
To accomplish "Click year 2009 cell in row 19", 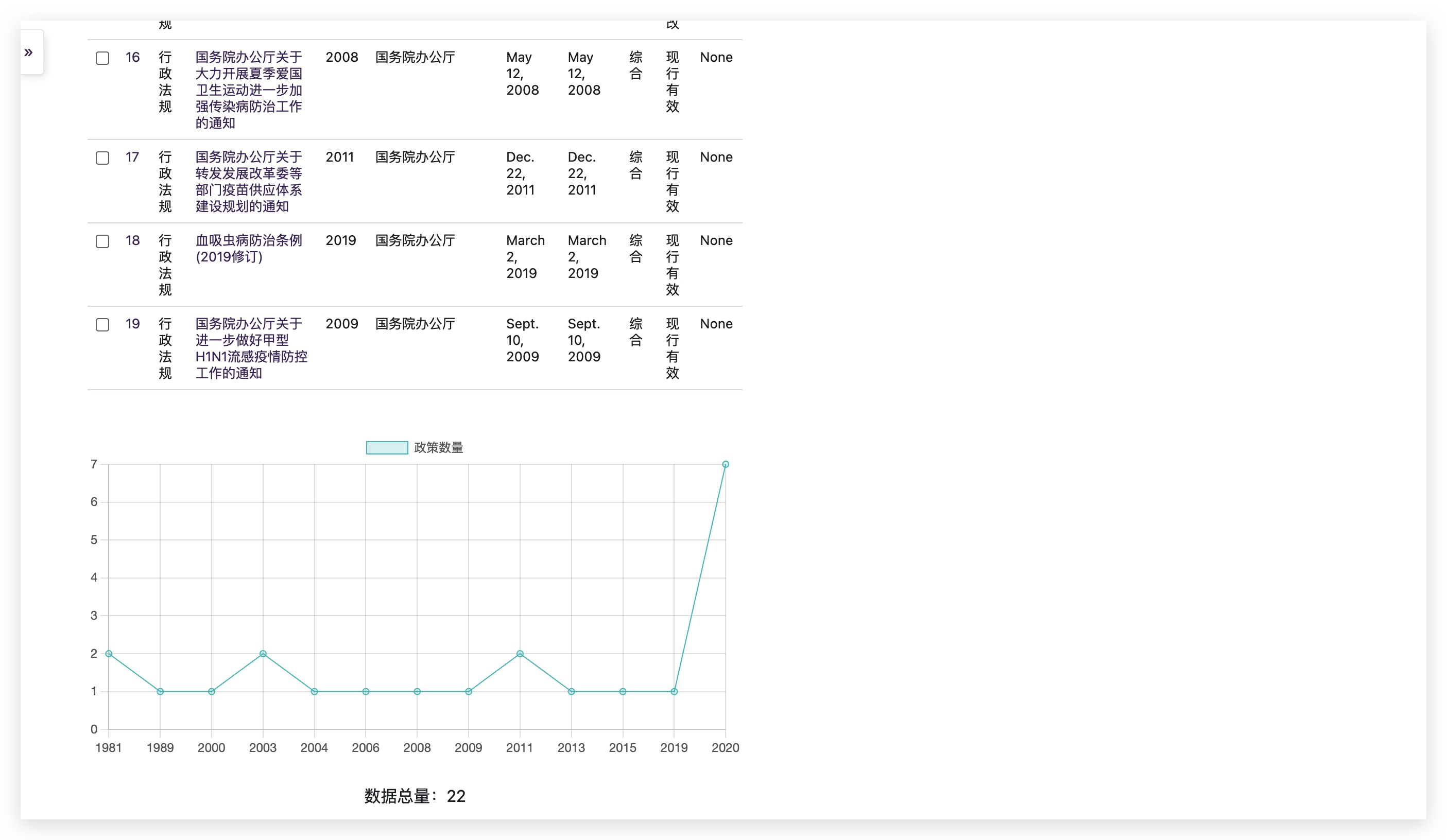I will [341, 324].
